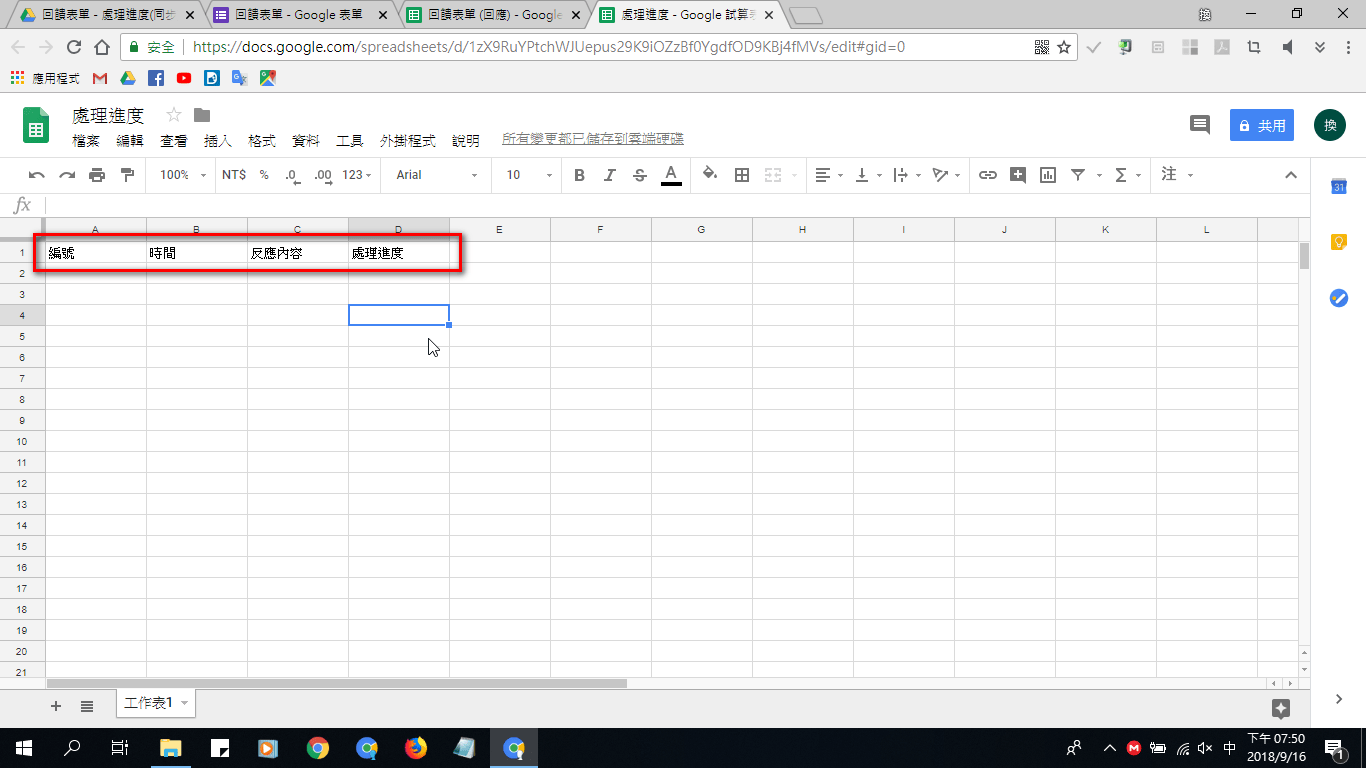Click the save status link in menu bar
1366x768 pixels.
(593, 139)
